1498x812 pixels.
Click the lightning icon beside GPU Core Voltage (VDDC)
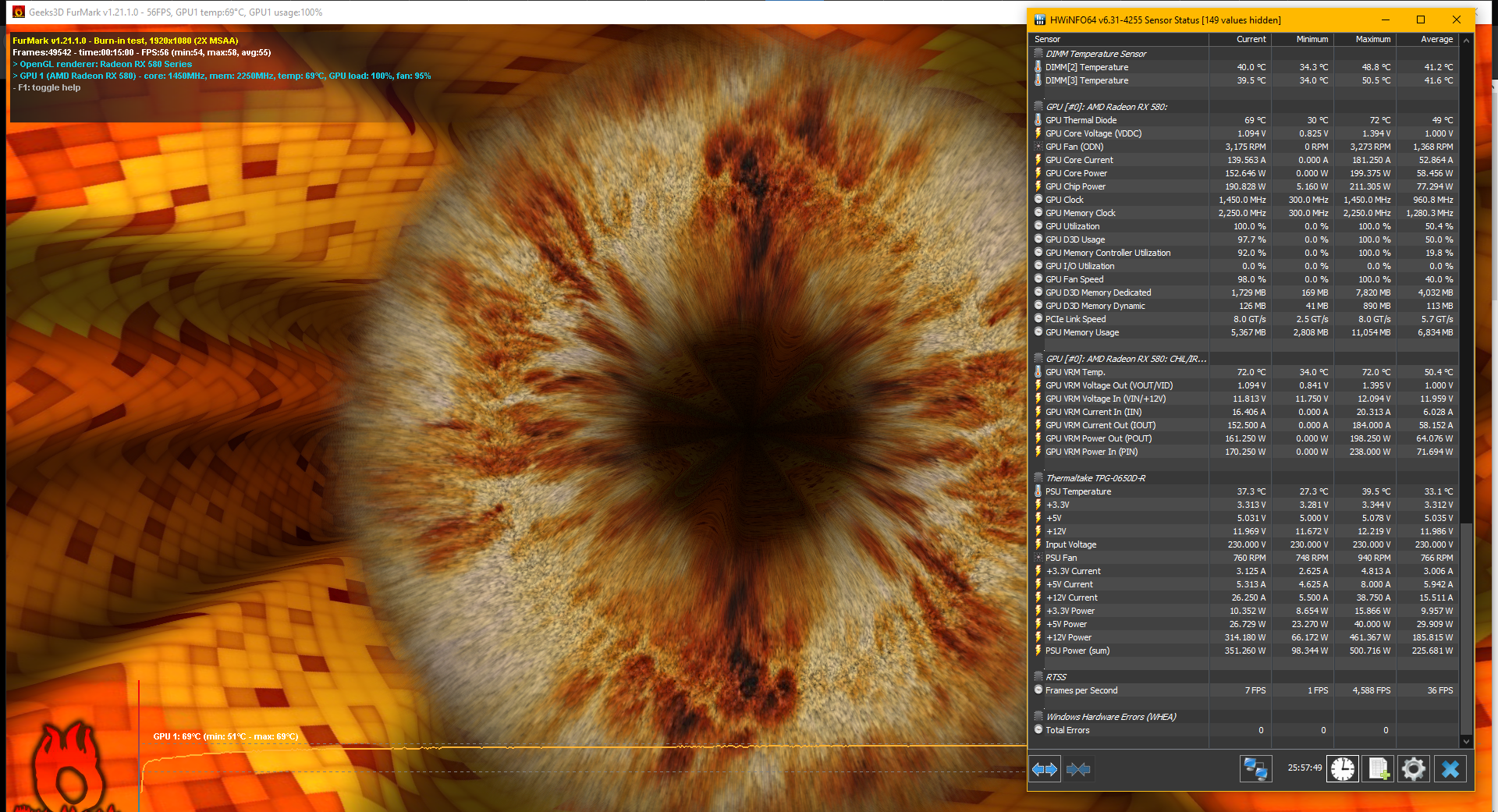[x=1038, y=133]
